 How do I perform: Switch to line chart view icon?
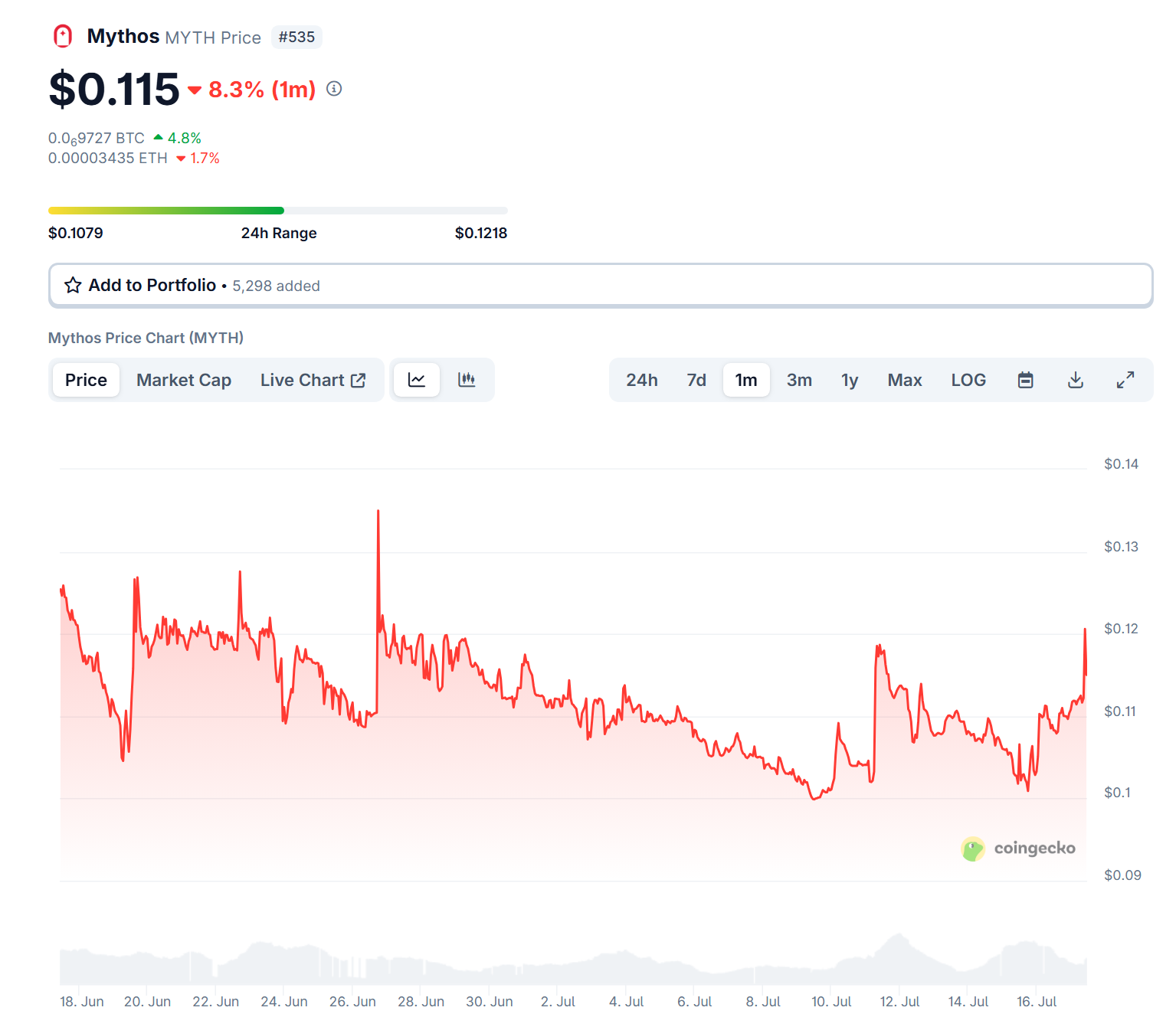pyautogui.click(x=417, y=380)
